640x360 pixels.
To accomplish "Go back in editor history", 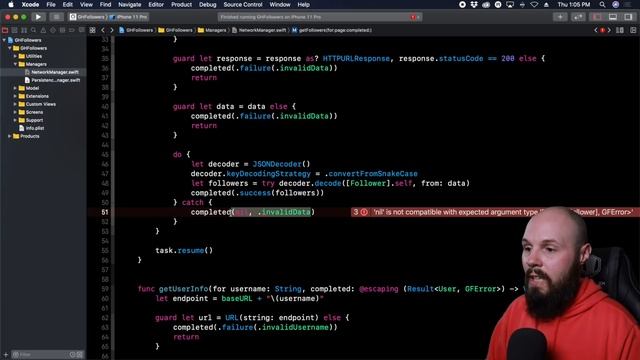I will tap(103, 30).
